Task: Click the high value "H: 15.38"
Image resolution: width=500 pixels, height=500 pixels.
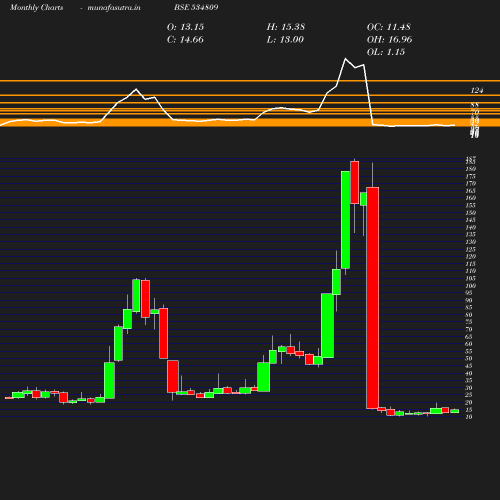Action: (286, 27)
